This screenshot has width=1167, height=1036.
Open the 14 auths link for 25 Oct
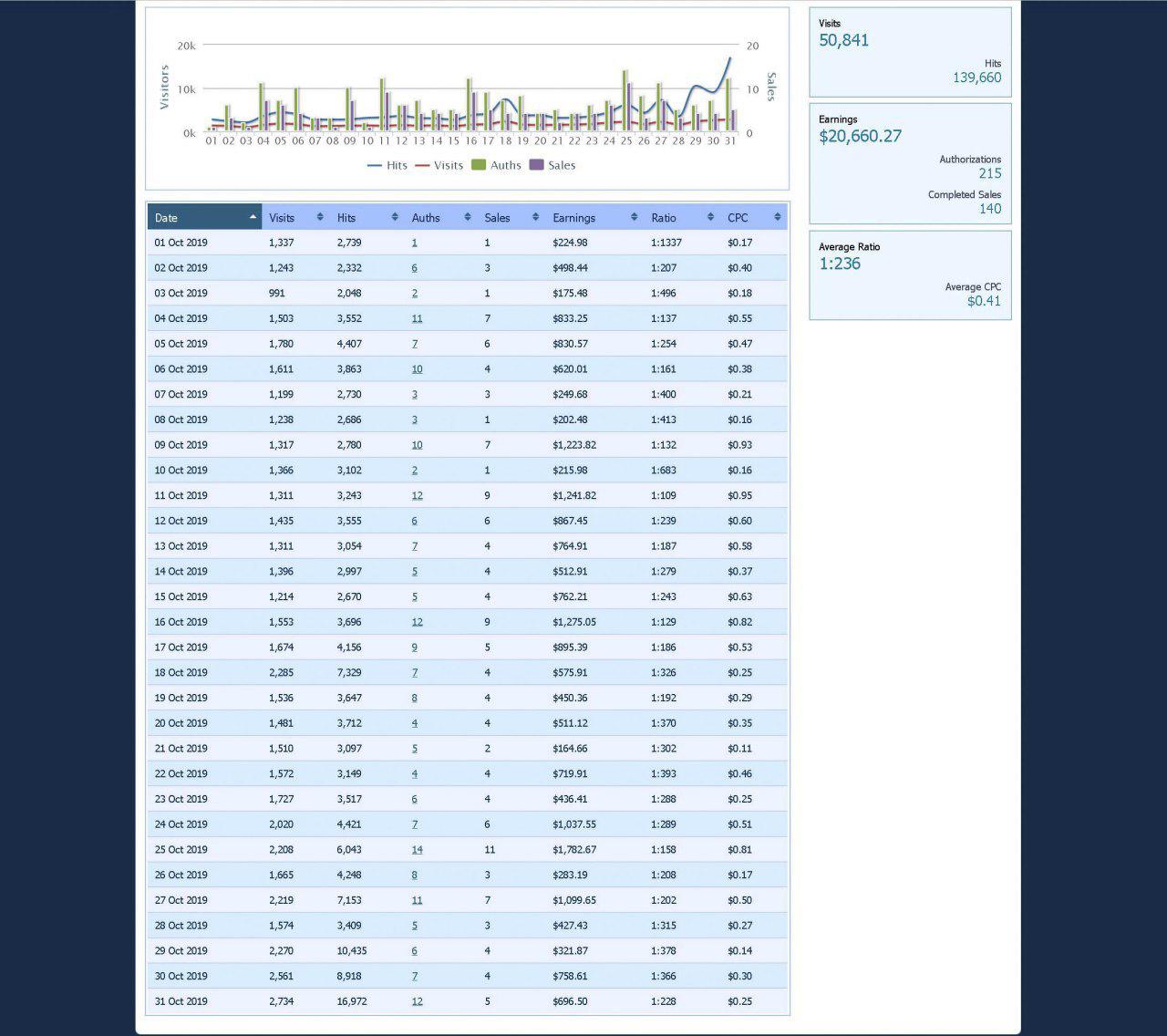(417, 850)
